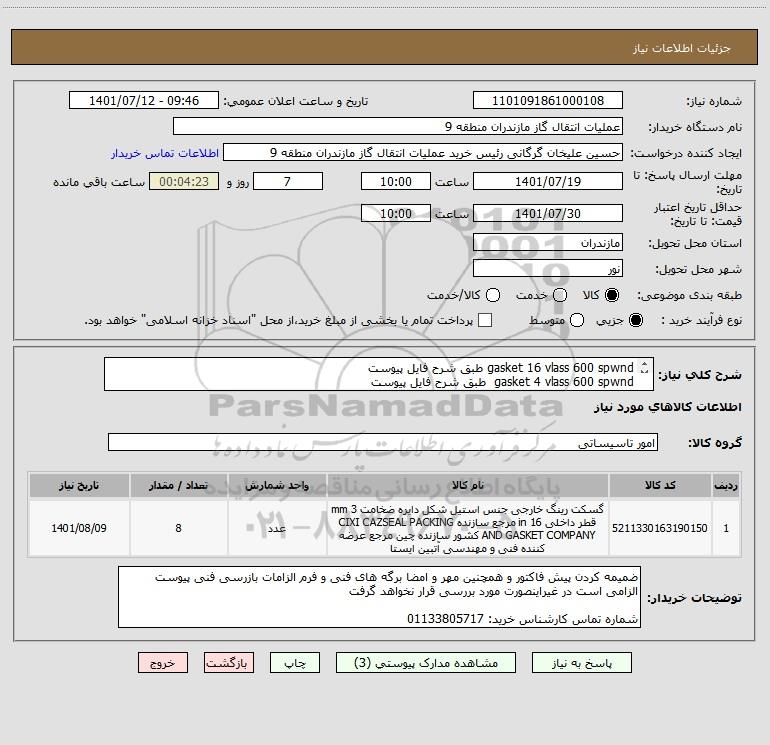770x745 pixels.
Task: Click the unit cell عدد
Action: [x=277, y=528]
